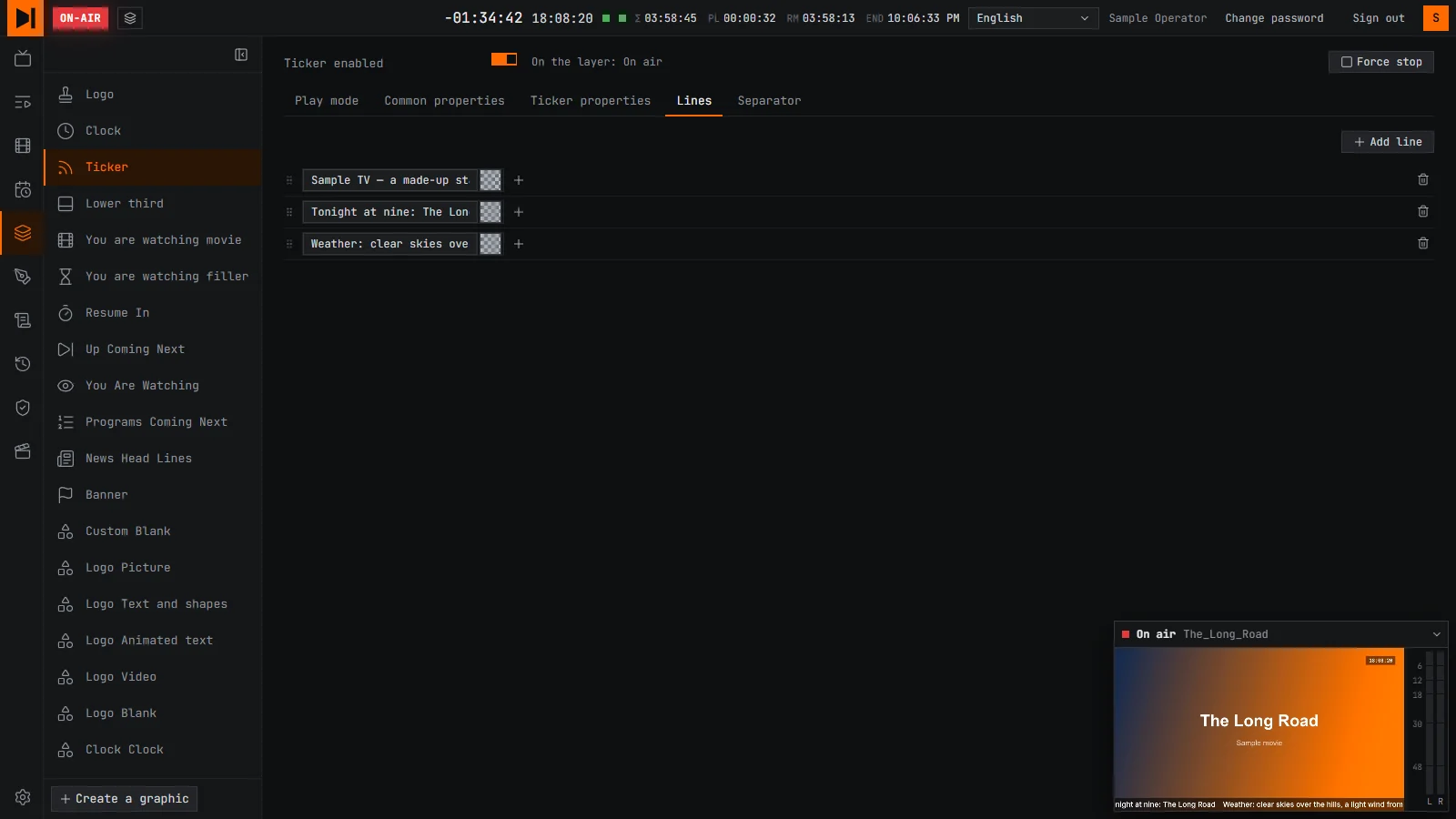Image resolution: width=1456 pixels, height=819 pixels.
Task: Add item after 'Weather' line with plus
Action: pos(519,244)
